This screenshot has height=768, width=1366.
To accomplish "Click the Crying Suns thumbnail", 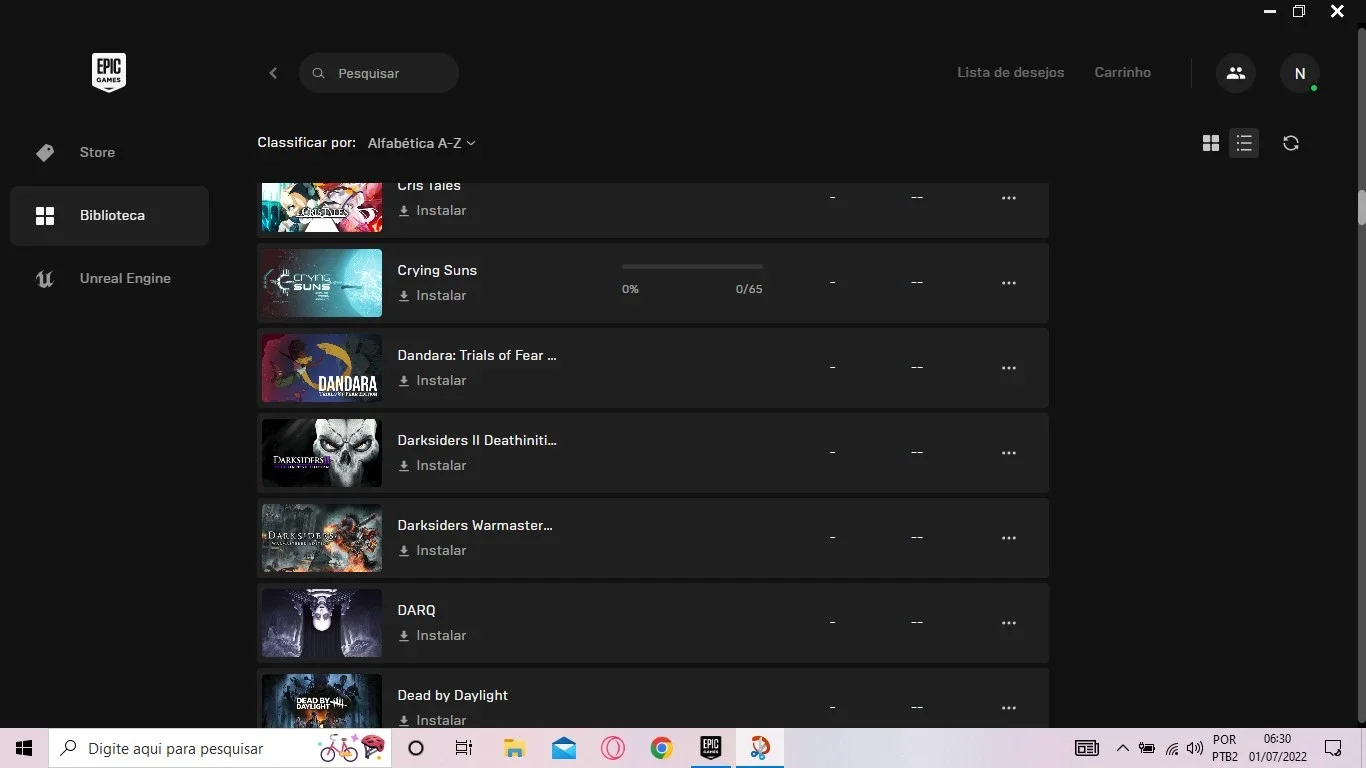I will coord(322,283).
